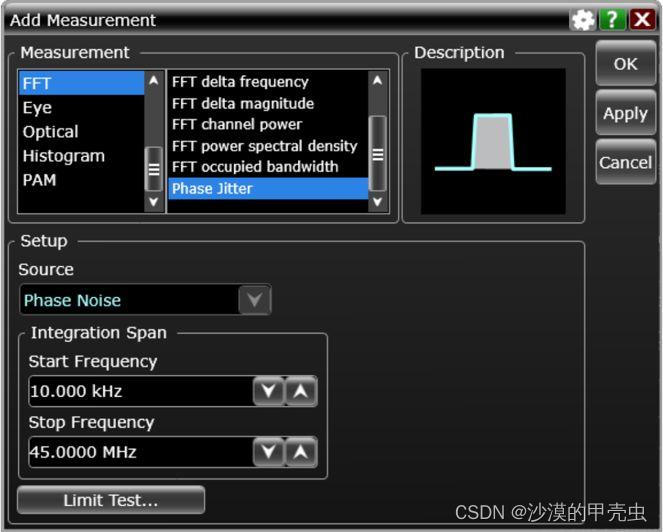Image resolution: width=663 pixels, height=532 pixels.
Task: Open the Source dropdown arrow
Action: click(x=254, y=300)
